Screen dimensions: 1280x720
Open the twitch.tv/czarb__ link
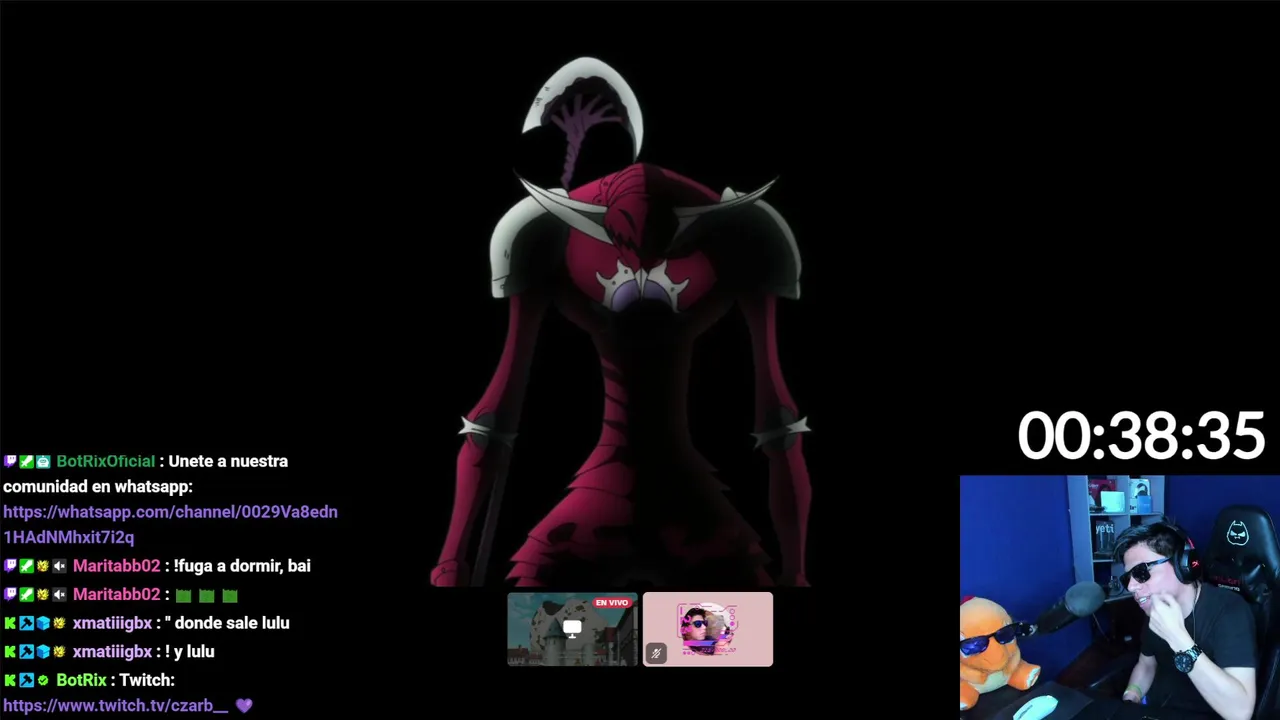[116, 705]
